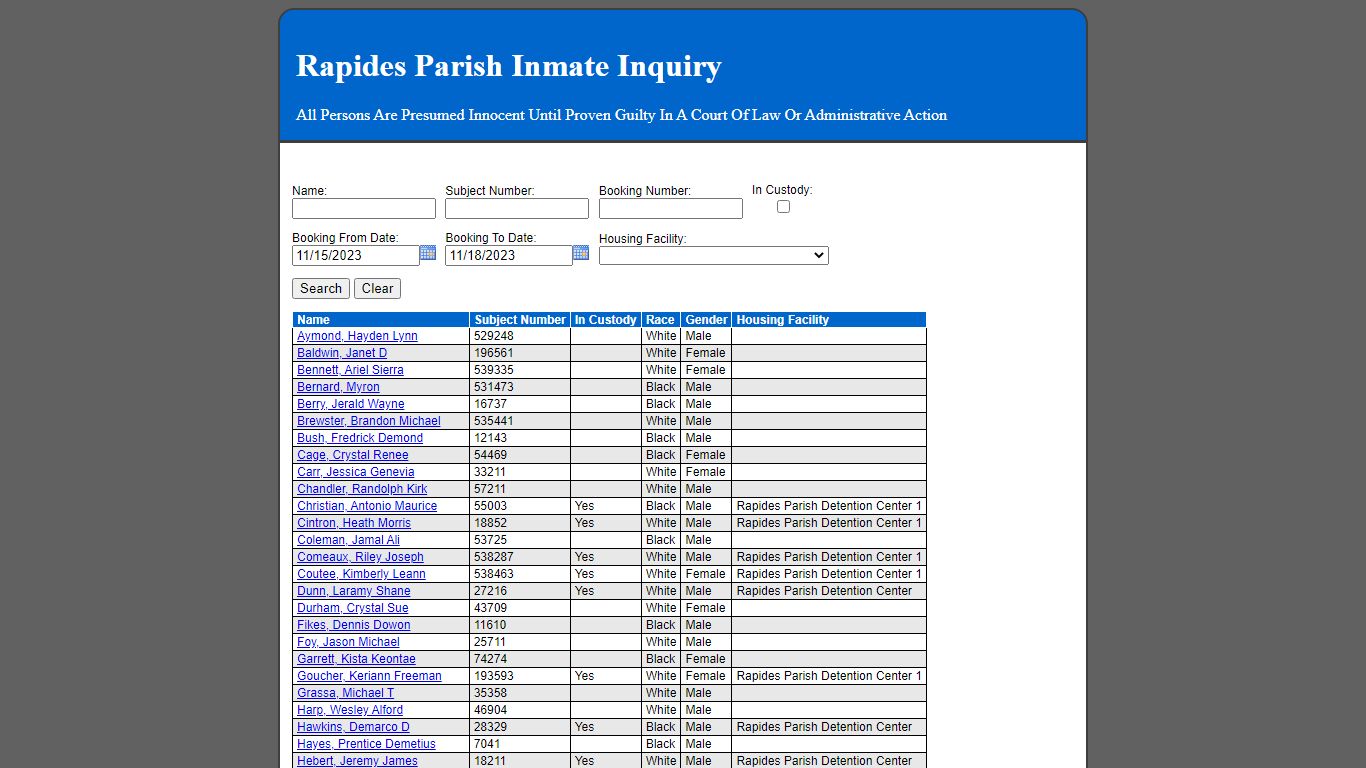The width and height of the screenshot is (1366, 768).
Task: Click the Housing Facility column header
Action: click(x=829, y=320)
